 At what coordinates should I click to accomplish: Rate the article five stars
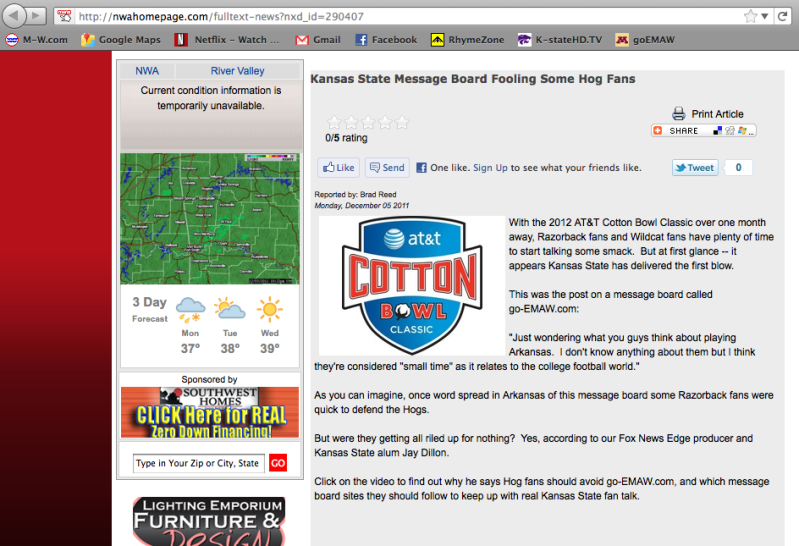click(402, 122)
